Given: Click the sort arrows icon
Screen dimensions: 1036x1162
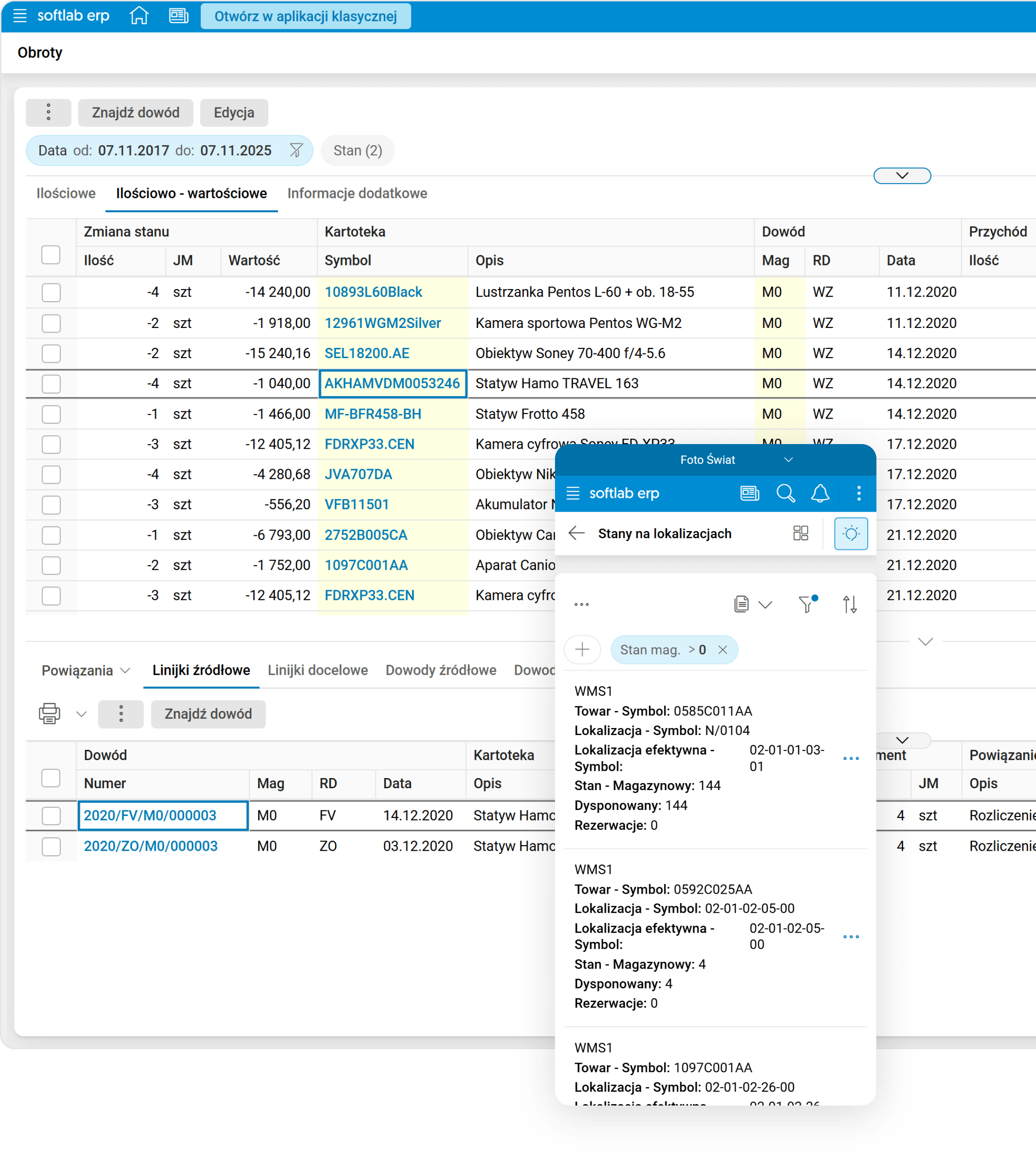Looking at the screenshot, I should tap(849, 604).
